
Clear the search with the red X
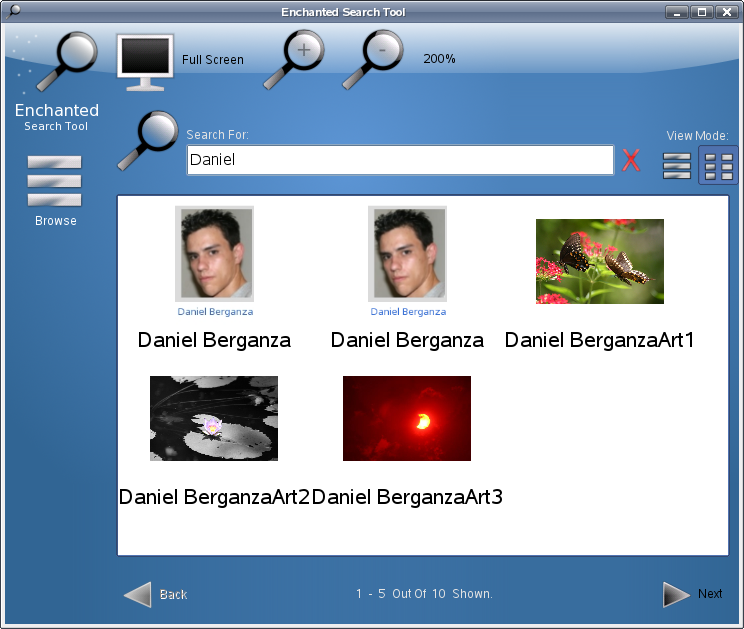point(631,160)
